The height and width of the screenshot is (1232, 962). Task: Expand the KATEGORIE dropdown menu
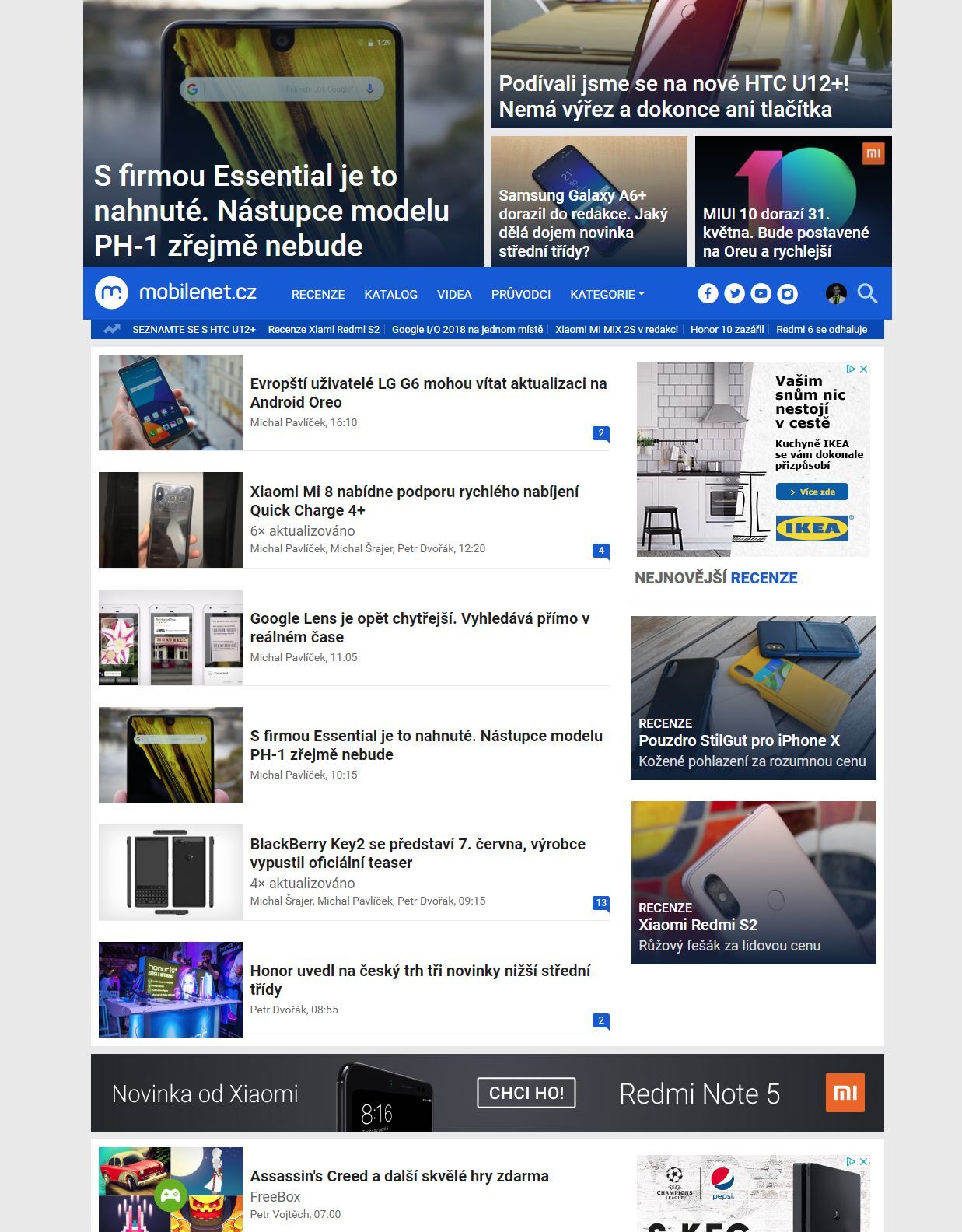(607, 294)
